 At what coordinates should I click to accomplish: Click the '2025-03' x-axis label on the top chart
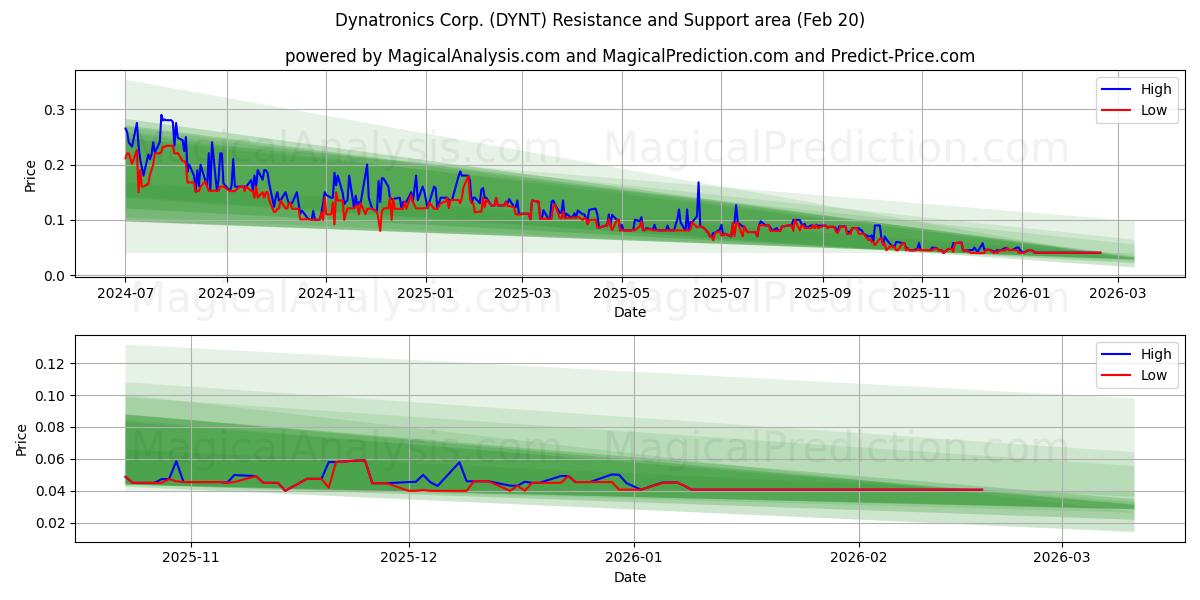pyautogui.click(x=523, y=294)
